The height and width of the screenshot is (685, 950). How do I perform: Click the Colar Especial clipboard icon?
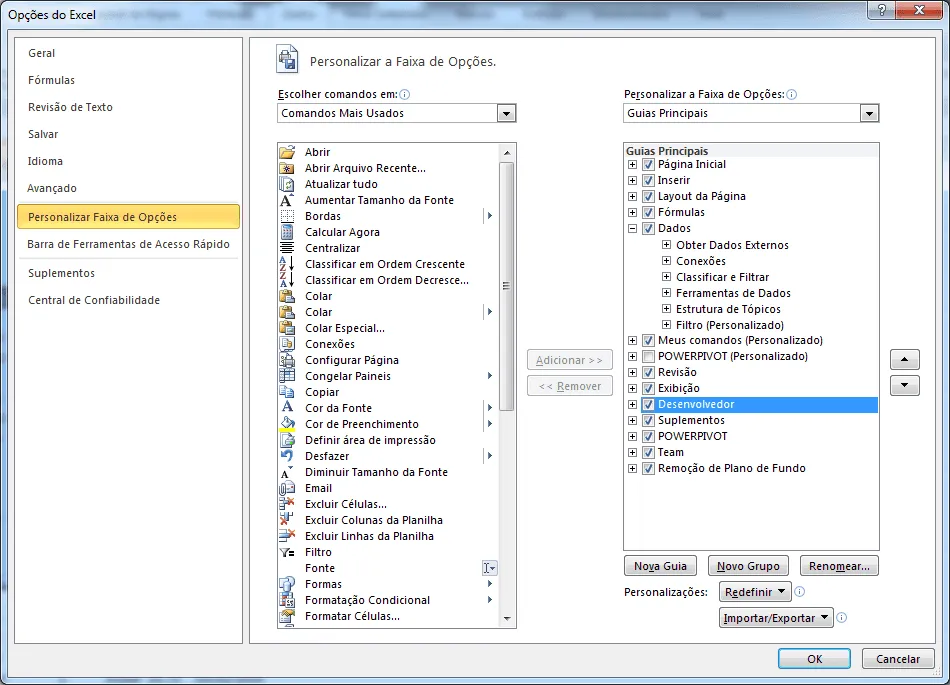point(287,328)
